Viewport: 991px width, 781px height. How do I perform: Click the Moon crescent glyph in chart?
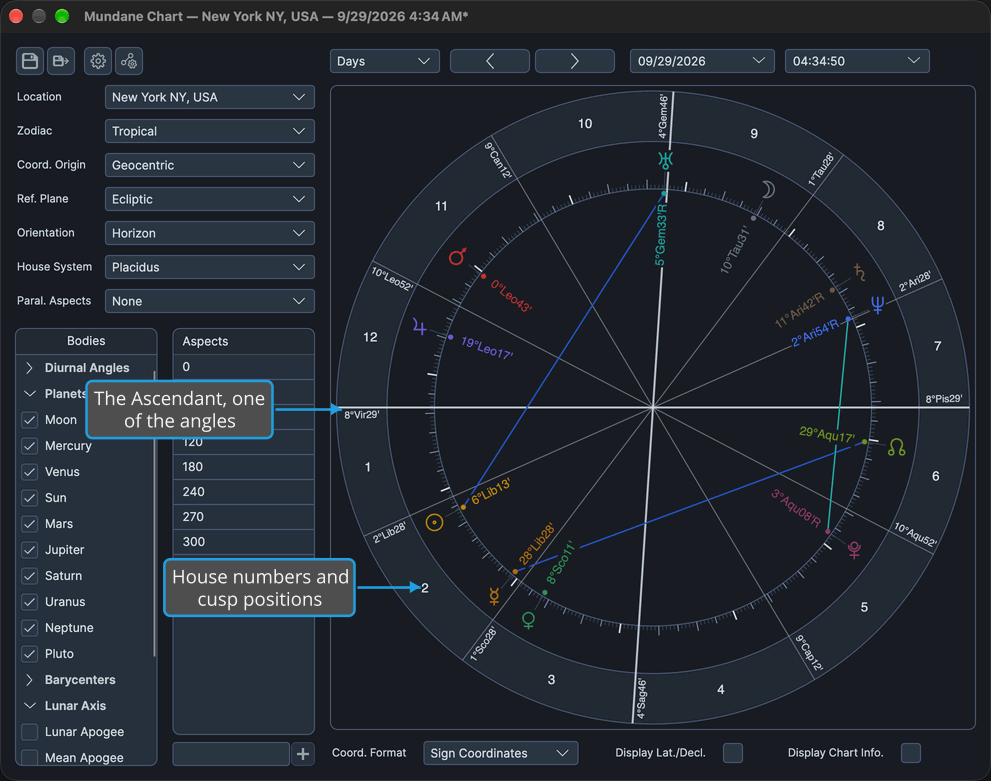coord(768,190)
